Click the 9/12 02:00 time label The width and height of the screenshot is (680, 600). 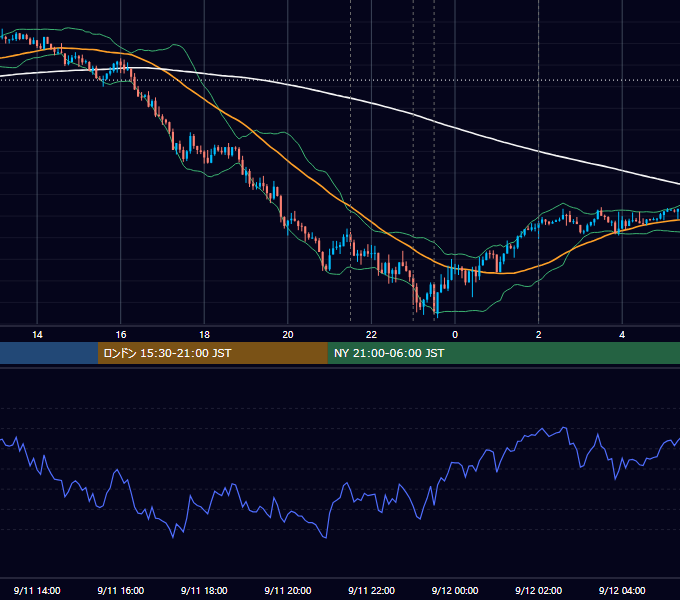click(539, 590)
